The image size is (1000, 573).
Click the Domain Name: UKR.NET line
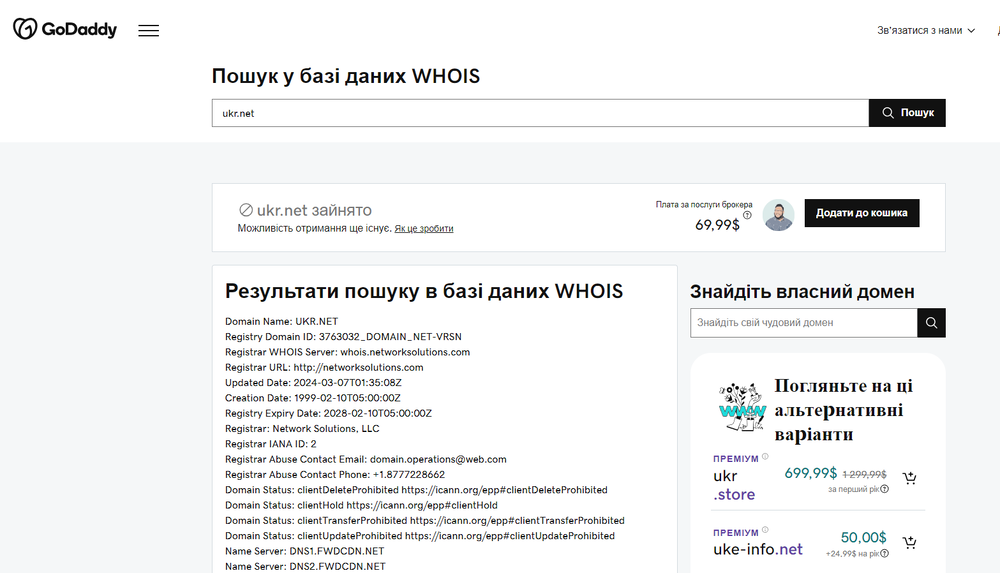pyautogui.click(x=281, y=322)
